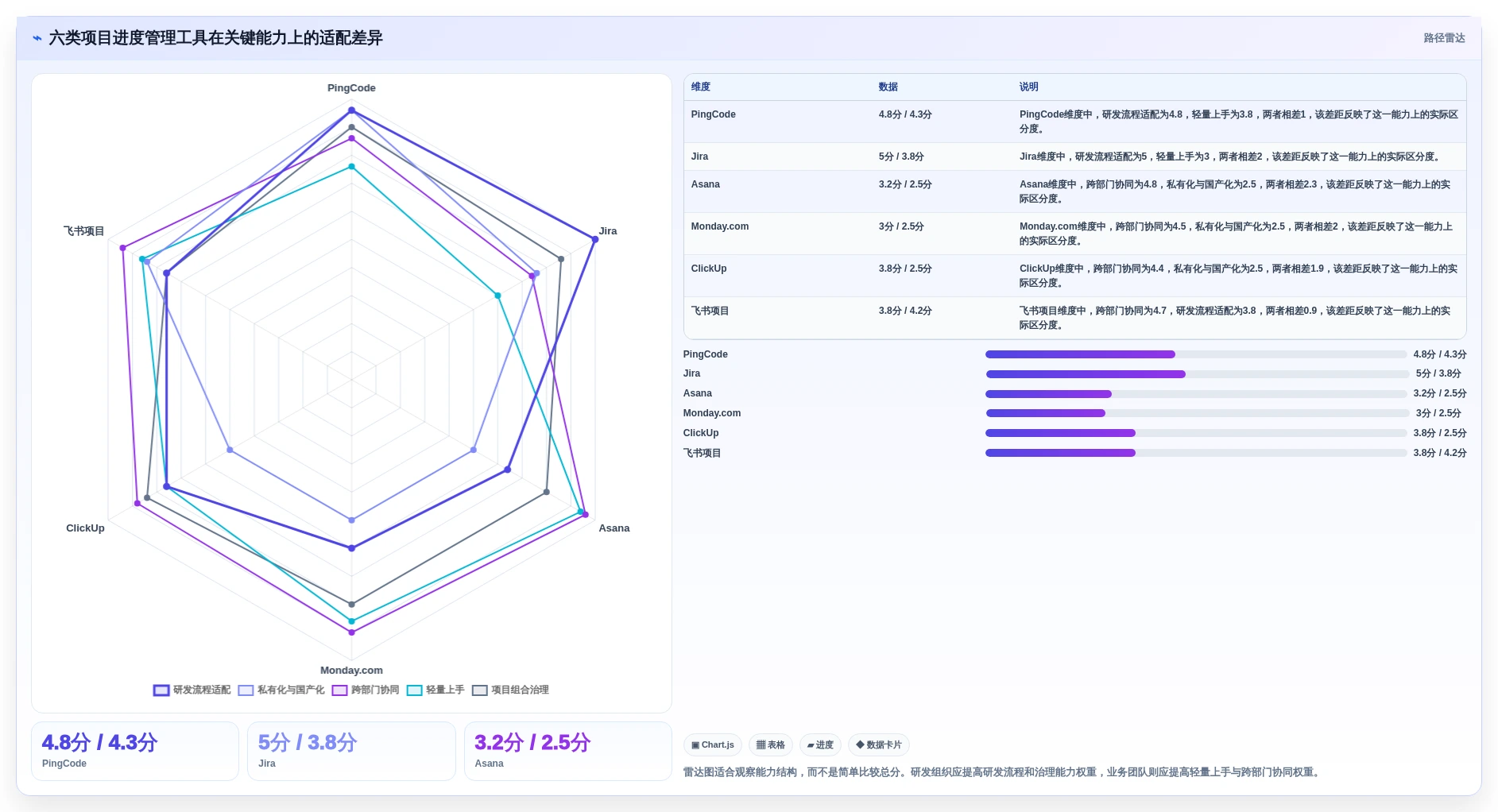The width and height of the screenshot is (1498, 812).
Task: Select the 飞书项目 row in the table
Action: [1074, 318]
